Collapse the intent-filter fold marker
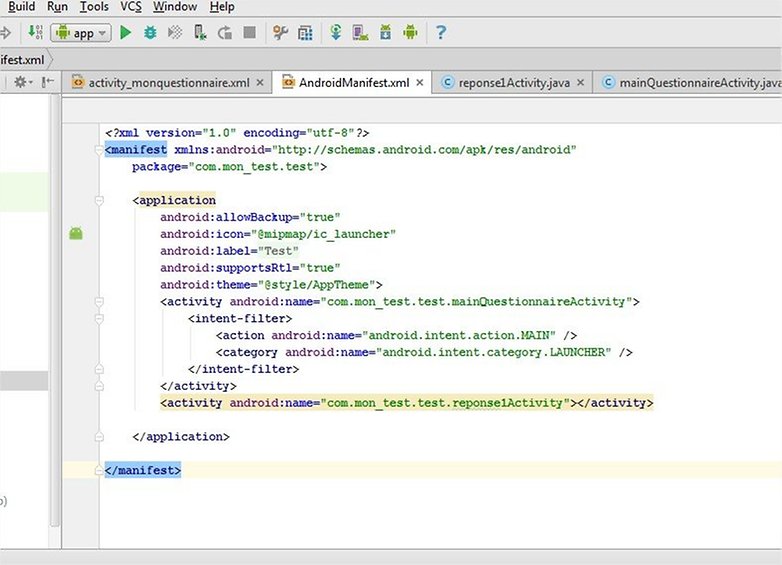The width and height of the screenshot is (782, 565). click(x=99, y=319)
